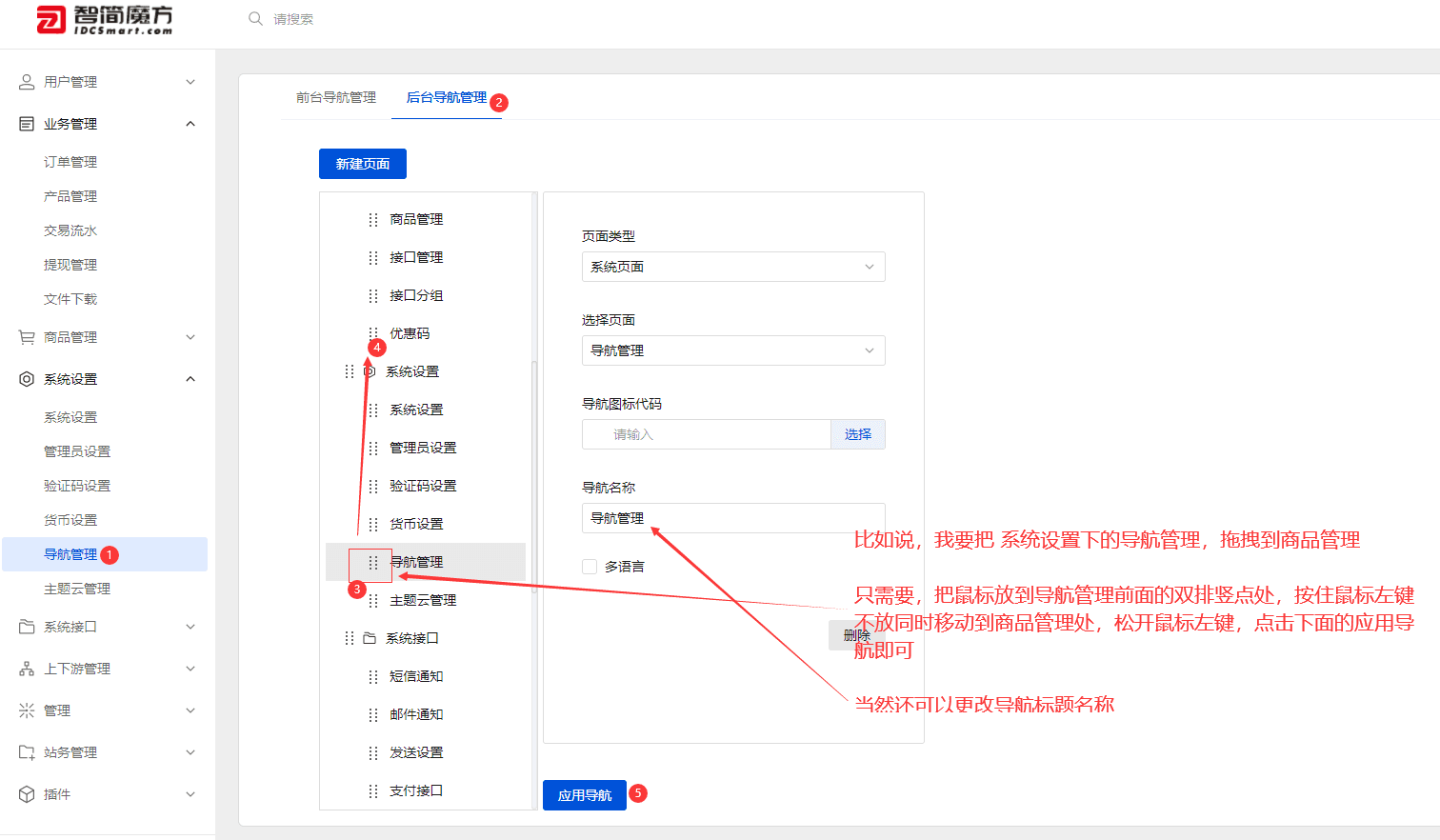Expand the 插件 sidebar menu chevron

tap(190, 794)
